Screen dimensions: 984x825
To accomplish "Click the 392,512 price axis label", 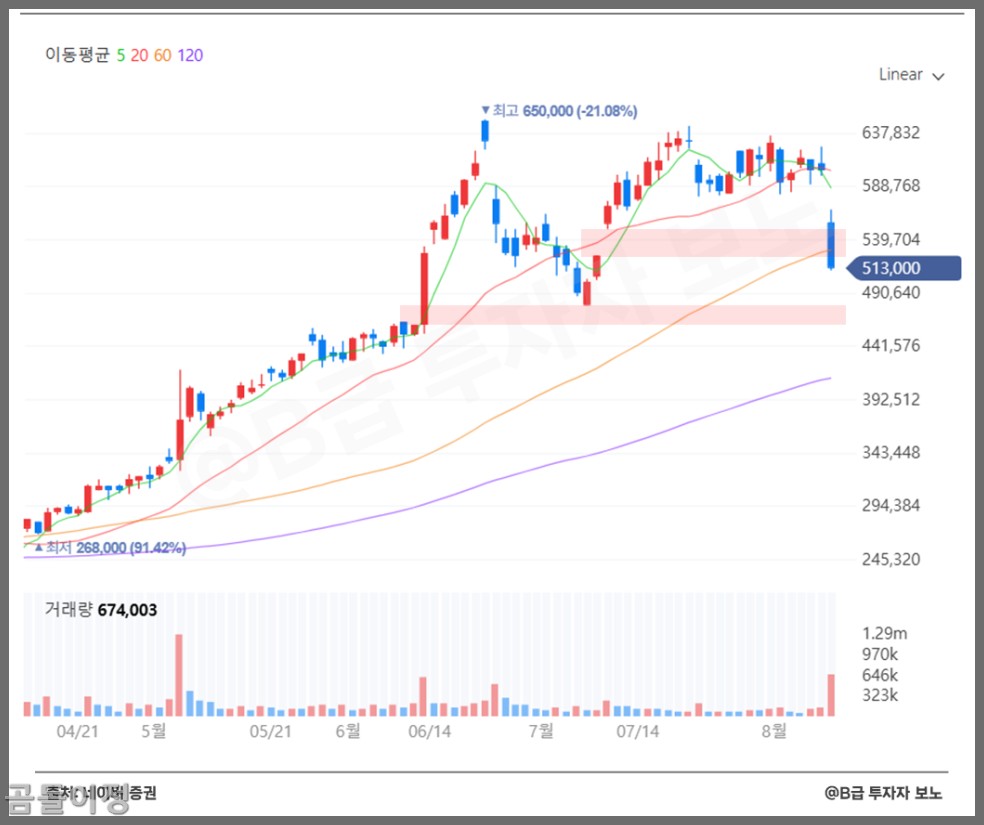I will [890, 399].
